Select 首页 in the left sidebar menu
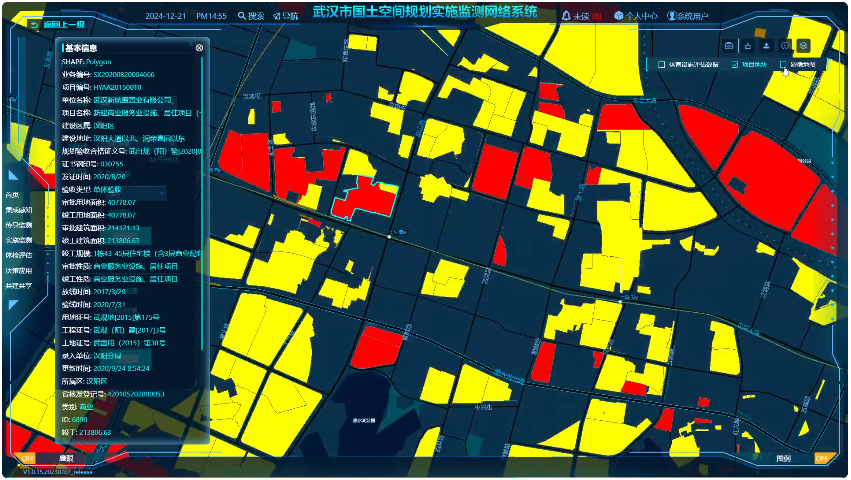The image size is (851, 480). click(13, 195)
